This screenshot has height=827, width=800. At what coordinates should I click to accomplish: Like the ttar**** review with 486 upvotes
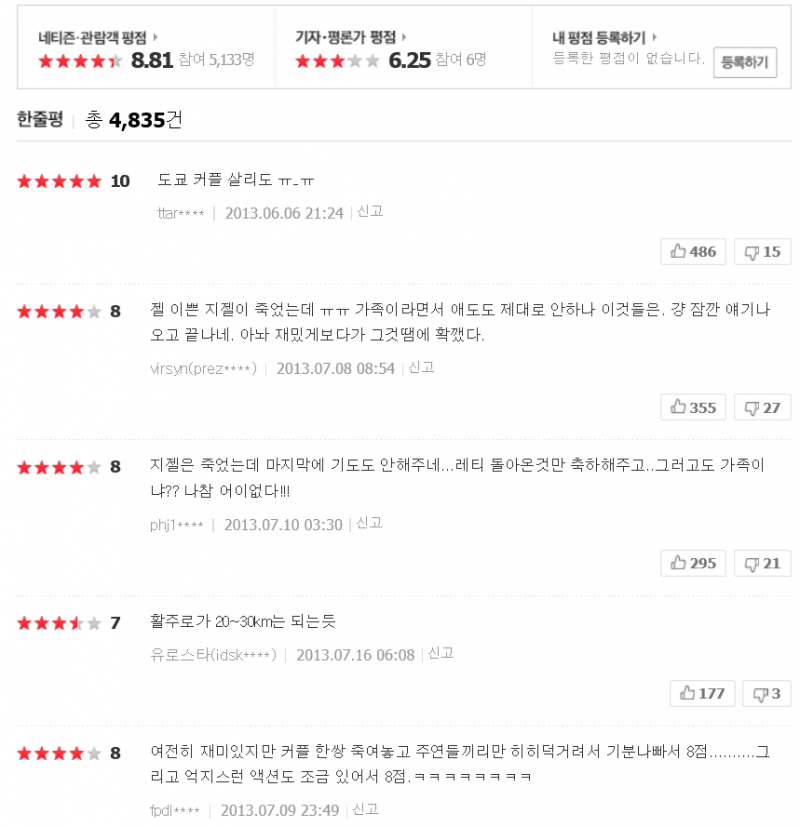[x=693, y=252]
